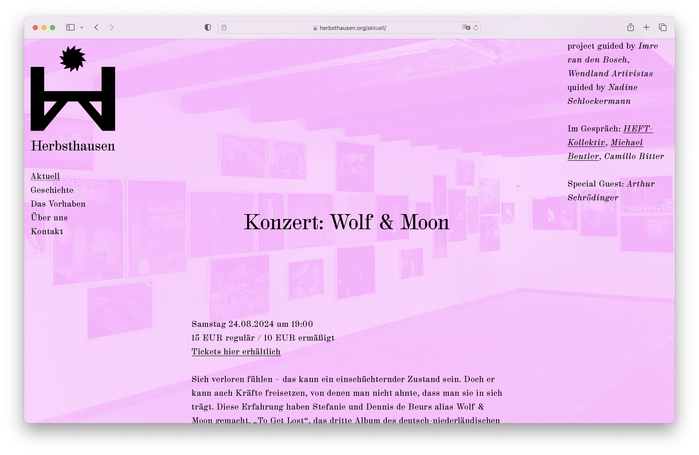Go back to the previous page
The image size is (699, 455).
(x=96, y=28)
